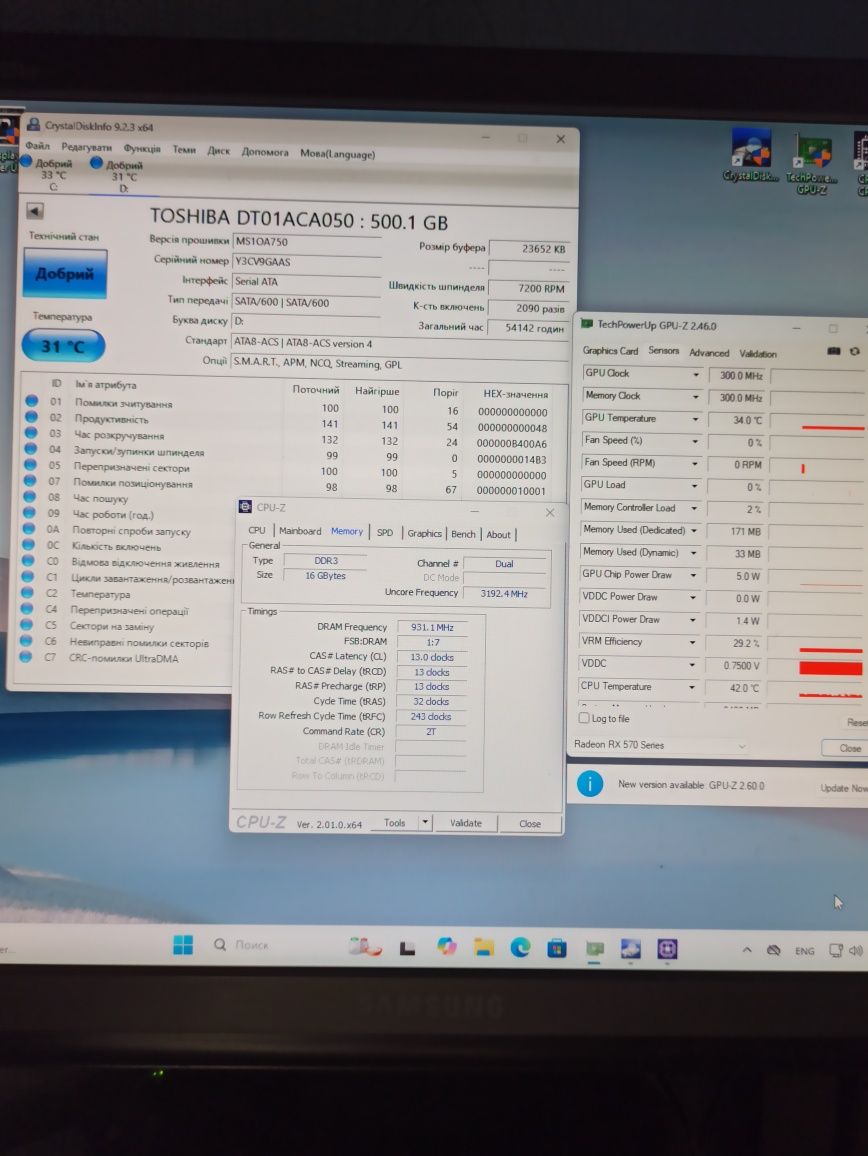Switch to the CrystalDiskInfo taskbar icon
The width and height of the screenshot is (868, 1156).
[631, 949]
